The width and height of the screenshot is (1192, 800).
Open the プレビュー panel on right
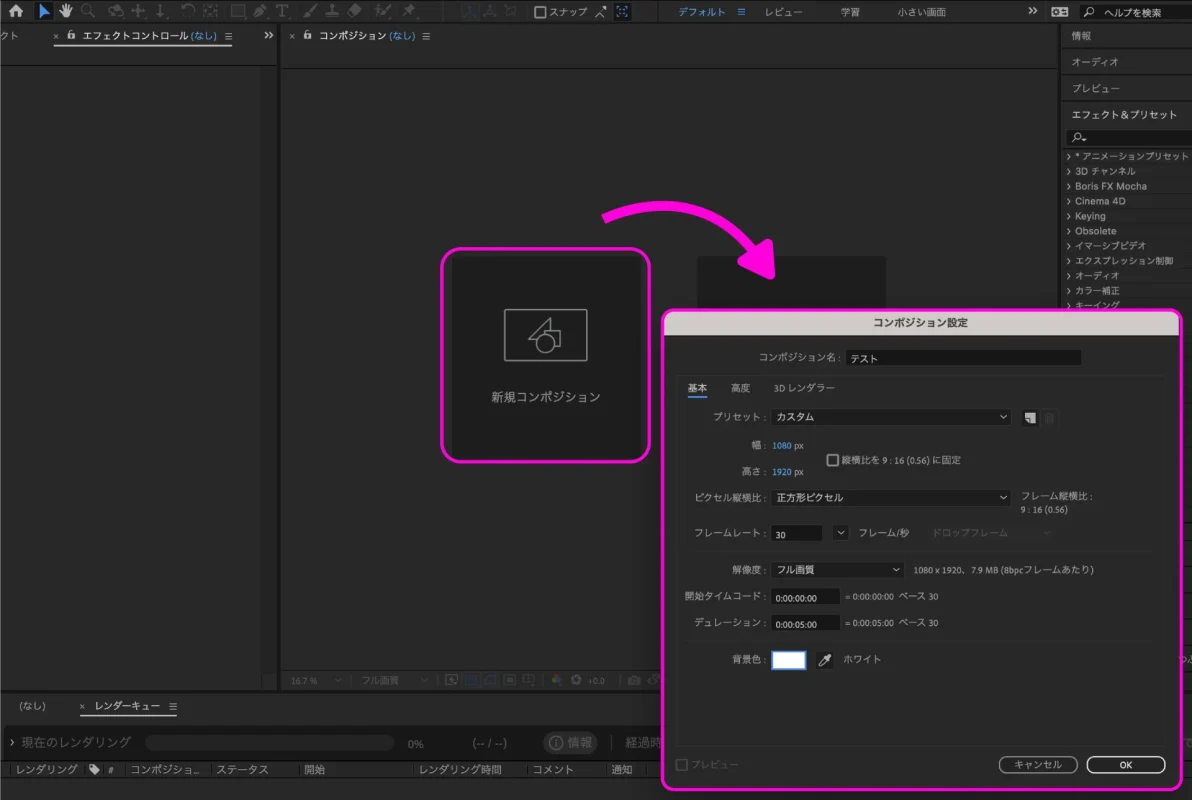click(1095, 88)
